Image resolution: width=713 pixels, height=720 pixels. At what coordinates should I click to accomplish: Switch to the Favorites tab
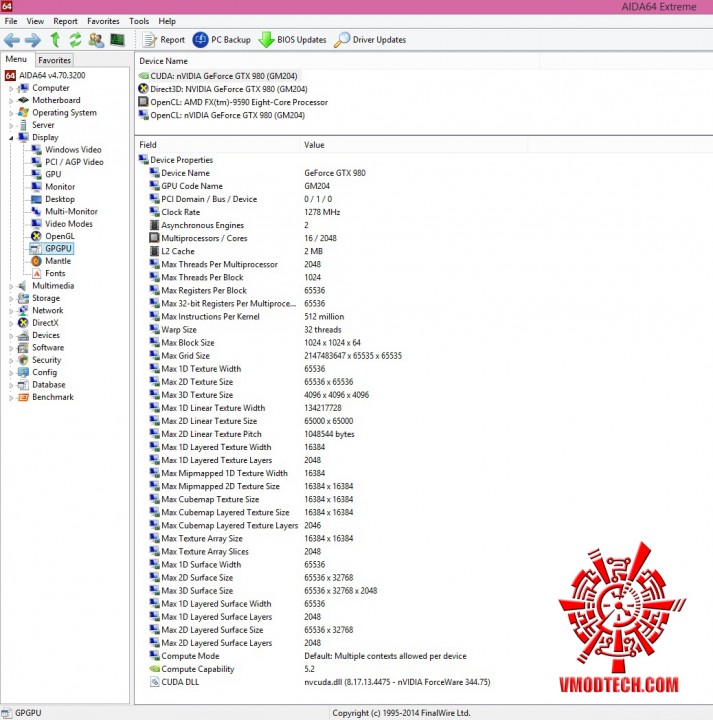click(54, 60)
